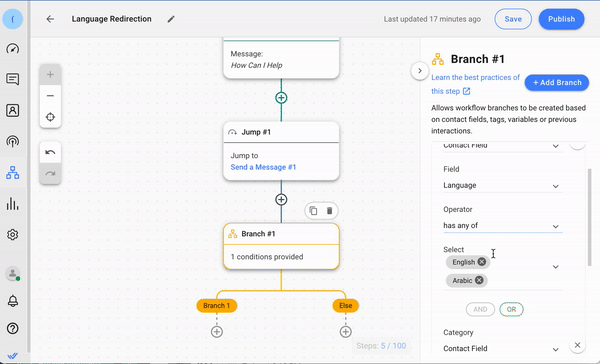
Task: Collapse the Branch #1 side panel
Action: [x=420, y=71]
